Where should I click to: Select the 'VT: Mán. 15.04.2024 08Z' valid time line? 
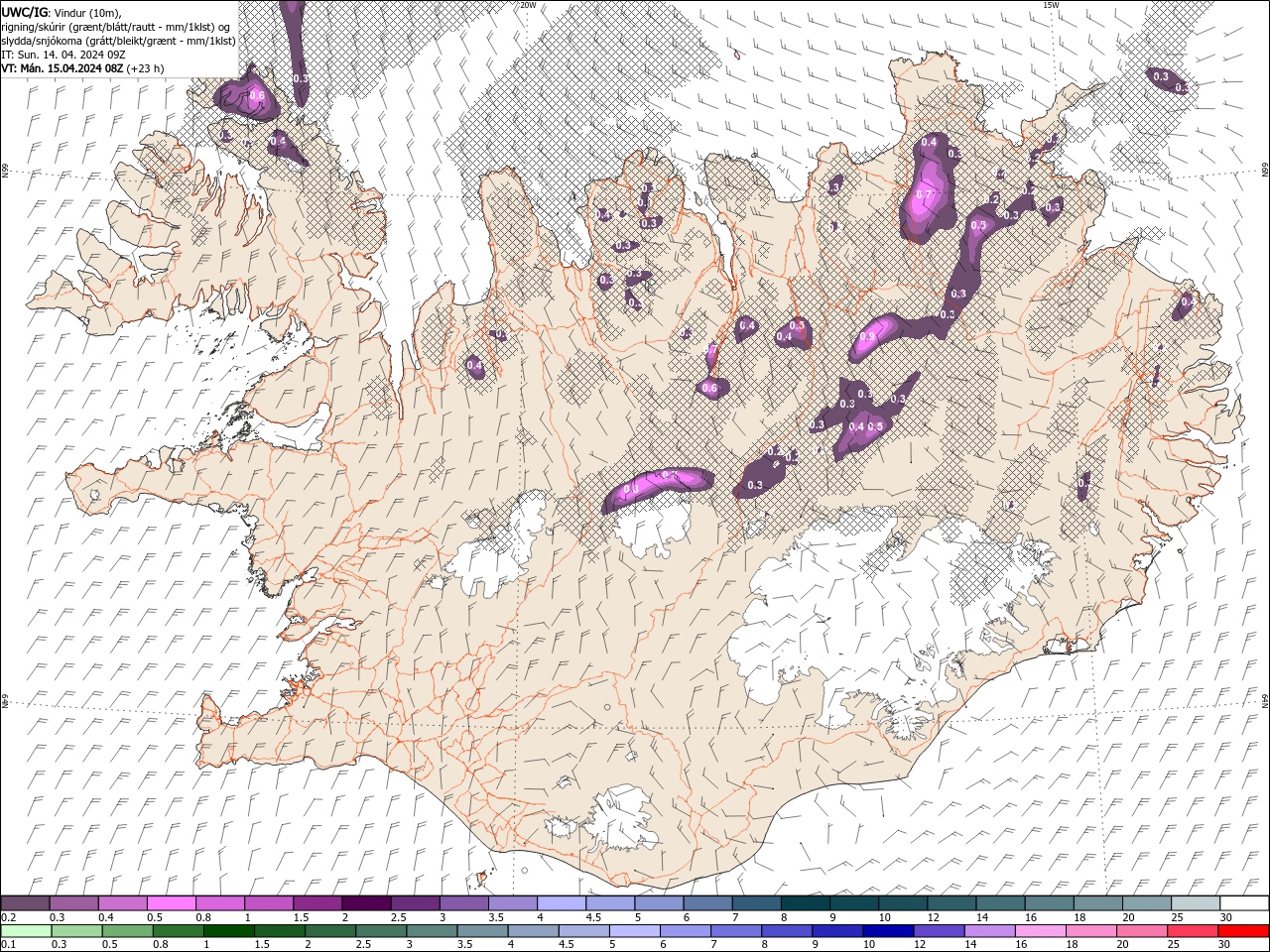pos(82,68)
